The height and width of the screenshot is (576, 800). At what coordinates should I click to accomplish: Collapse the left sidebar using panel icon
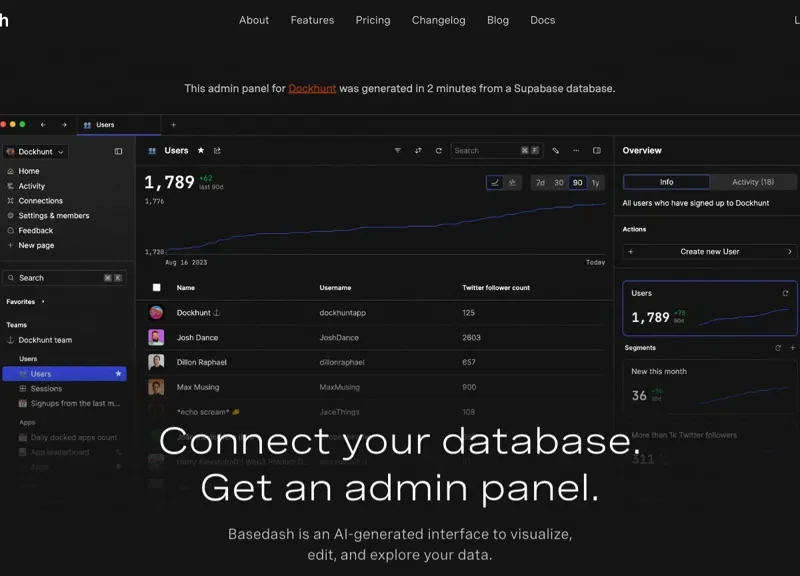click(x=119, y=152)
